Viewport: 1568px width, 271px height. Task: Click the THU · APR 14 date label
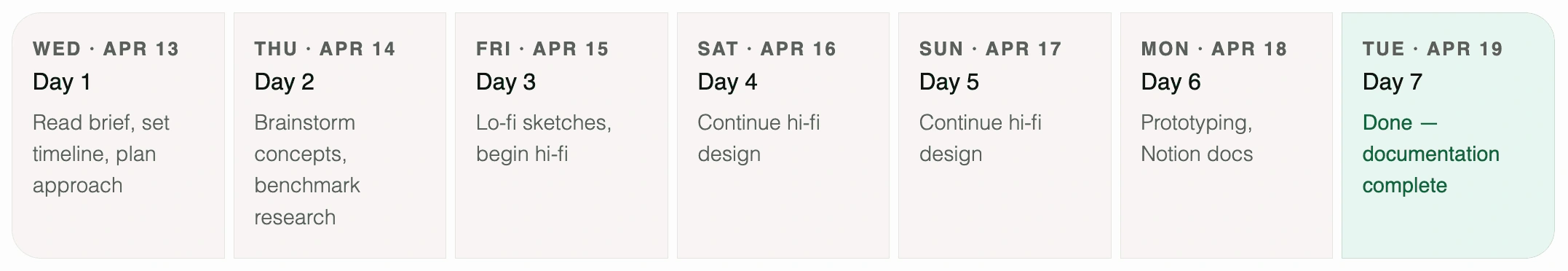pos(325,49)
